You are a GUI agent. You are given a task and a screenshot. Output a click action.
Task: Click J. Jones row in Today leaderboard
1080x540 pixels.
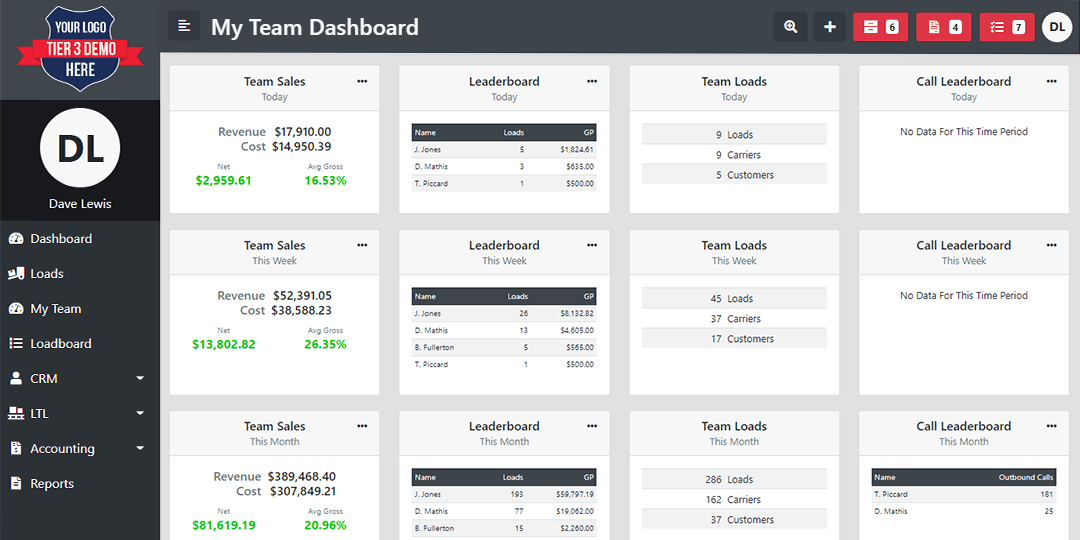pyautogui.click(x=504, y=149)
